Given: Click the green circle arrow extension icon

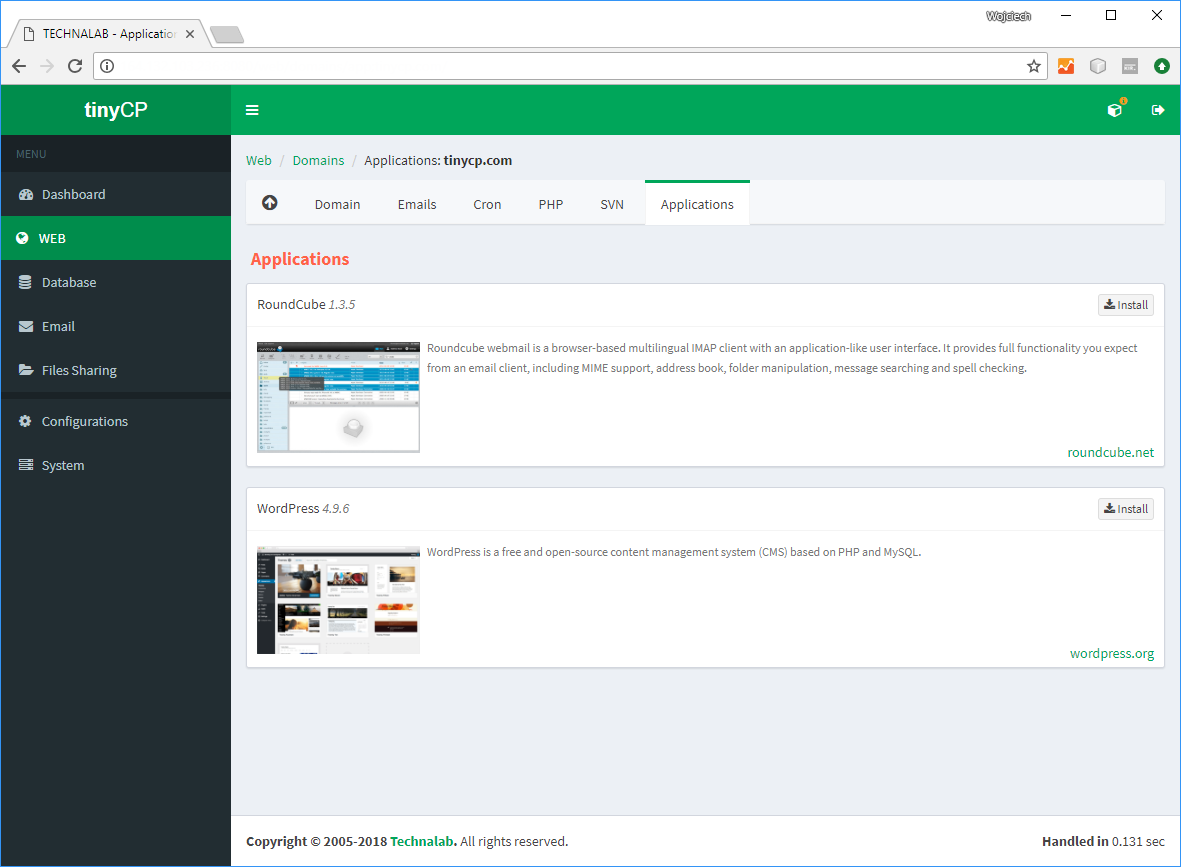Looking at the screenshot, I should pos(1162,66).
